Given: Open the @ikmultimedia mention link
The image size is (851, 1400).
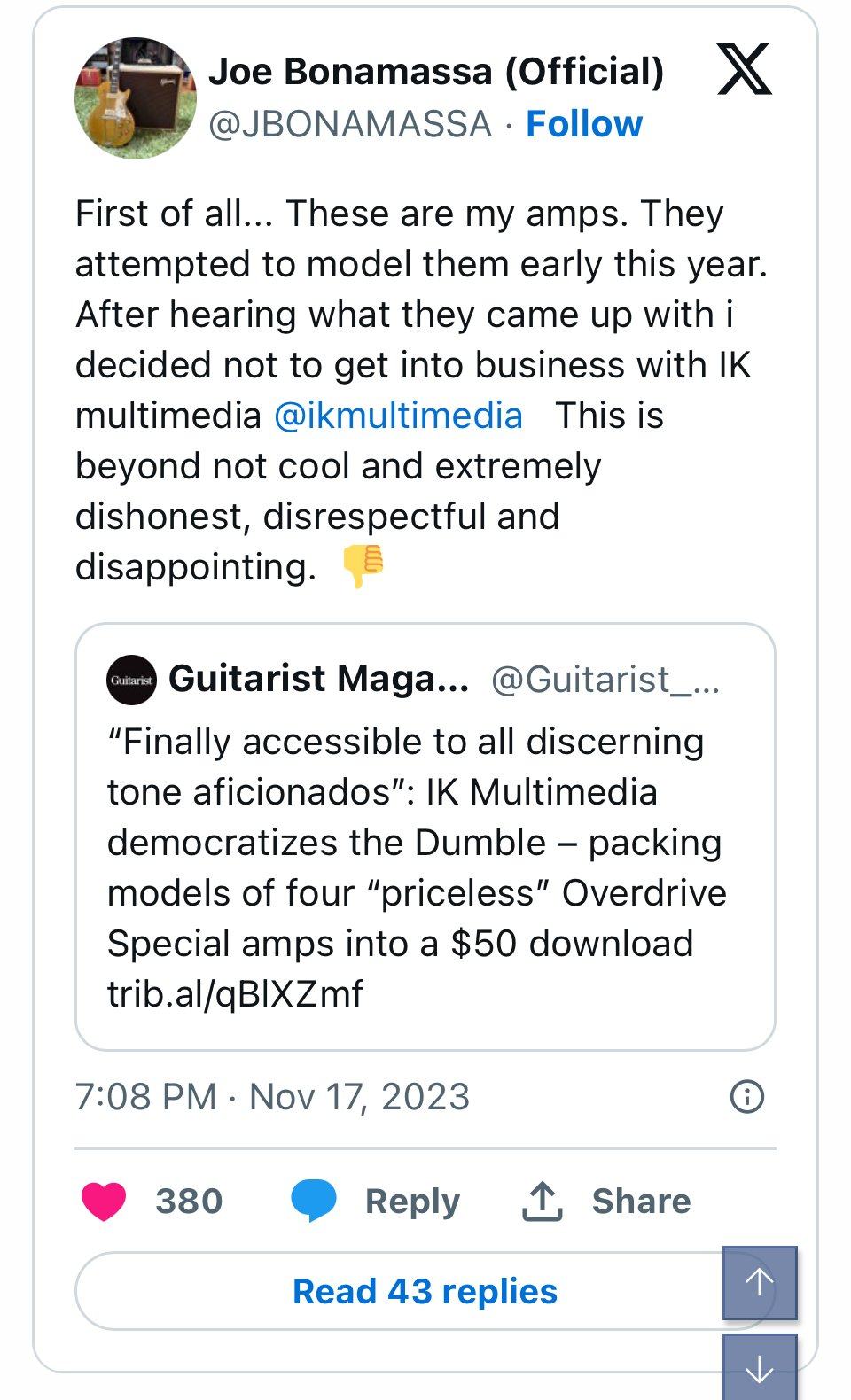Looking at the screenshot, I should [398, 416].
